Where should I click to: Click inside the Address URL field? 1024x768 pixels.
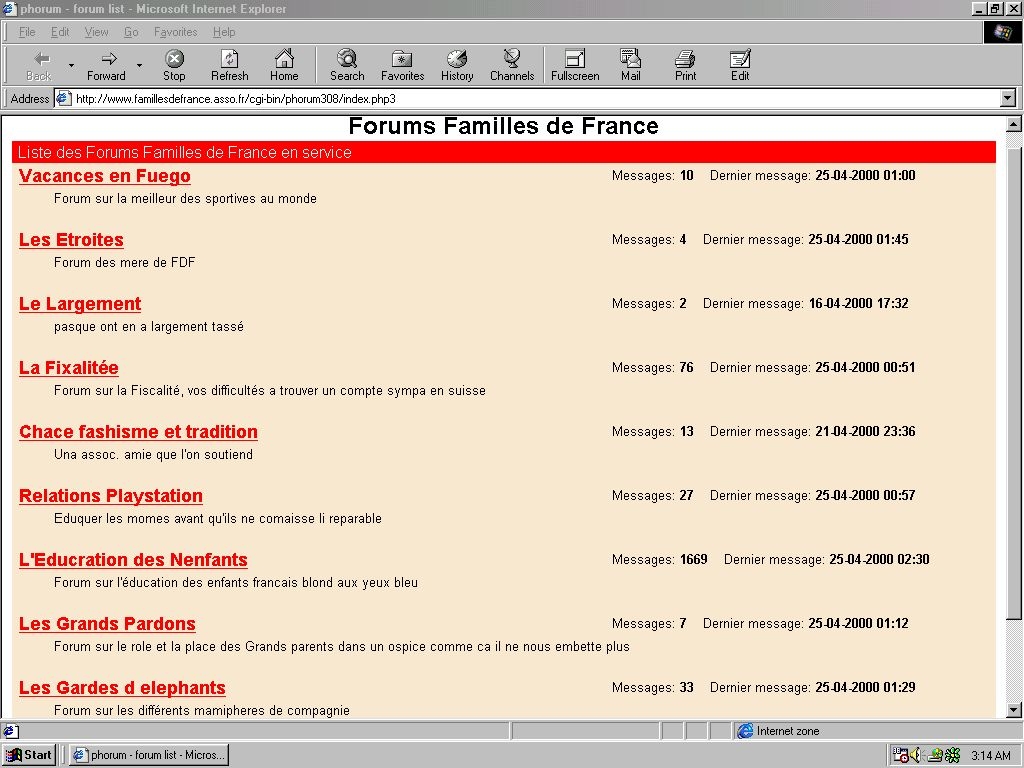click(500, 99)
